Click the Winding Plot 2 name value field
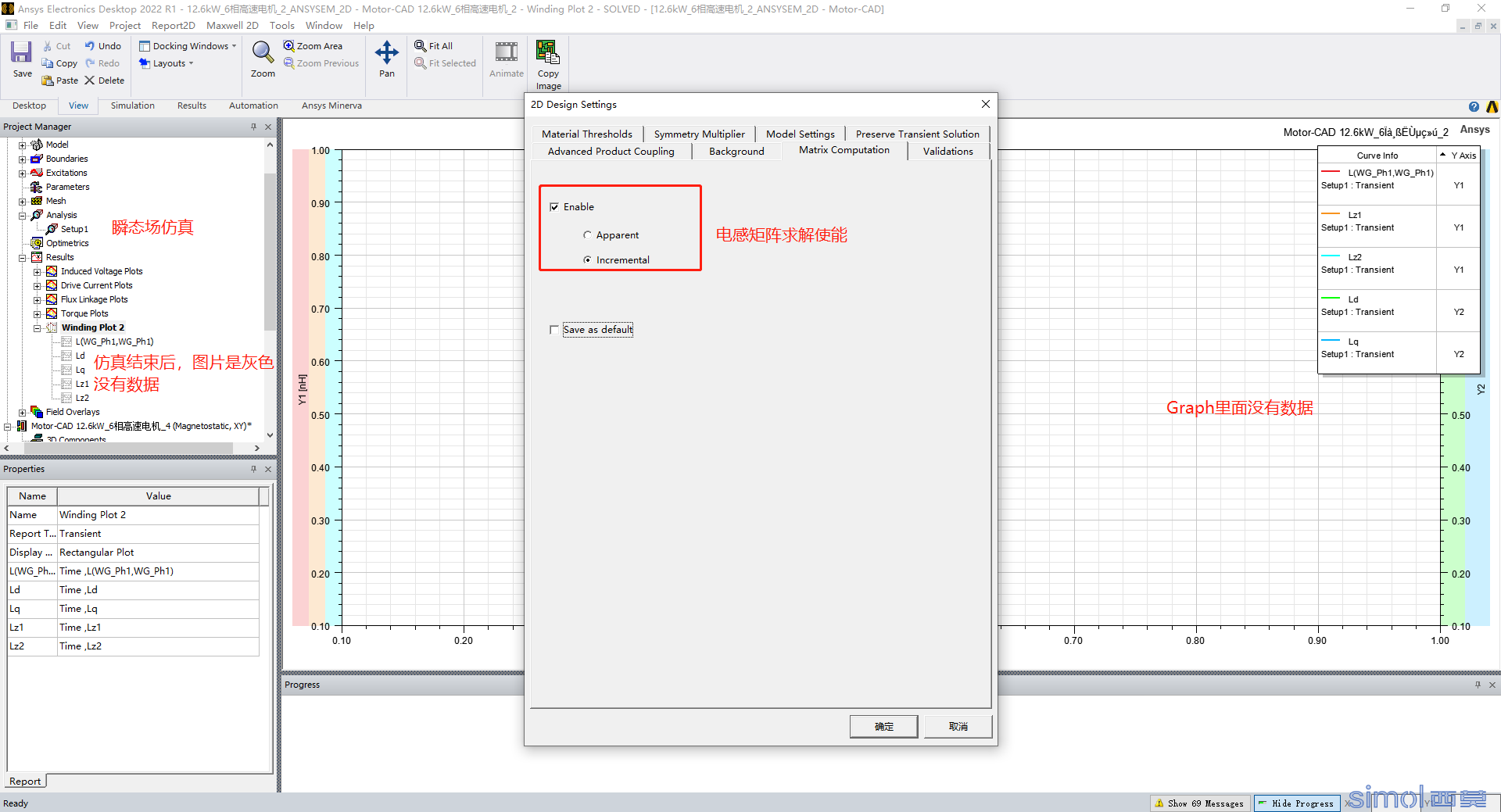The width and height of the screenshot is (1501, 812). click(x=158, y=515)
